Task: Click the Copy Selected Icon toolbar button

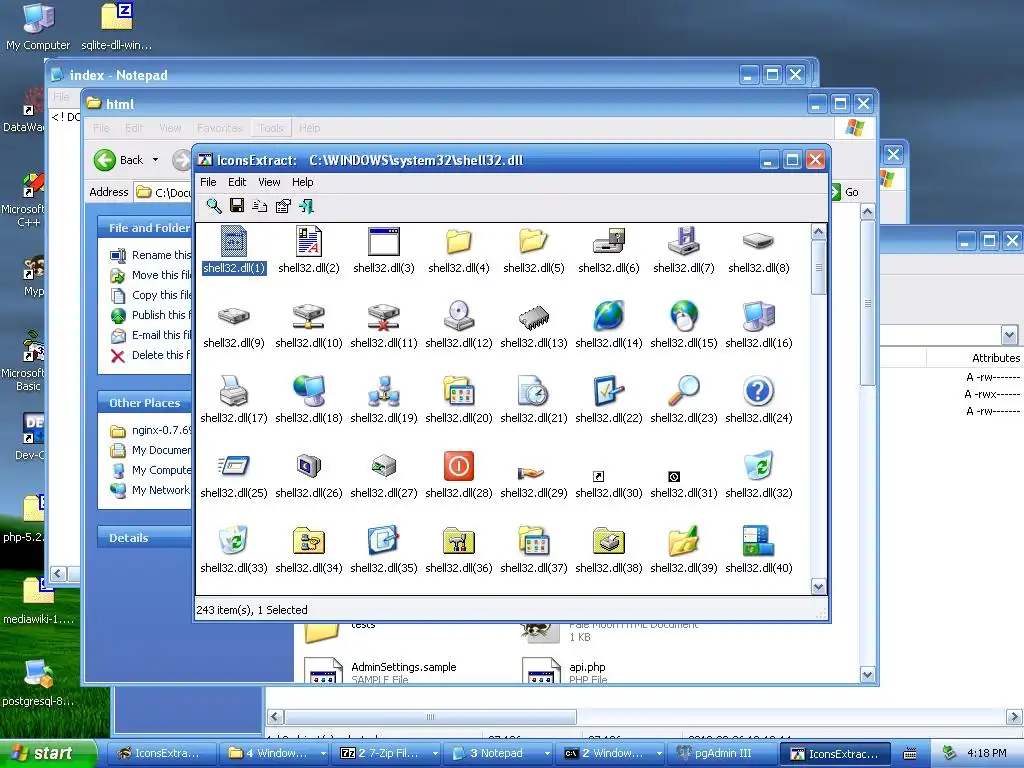Action: (x=259, y=206)
